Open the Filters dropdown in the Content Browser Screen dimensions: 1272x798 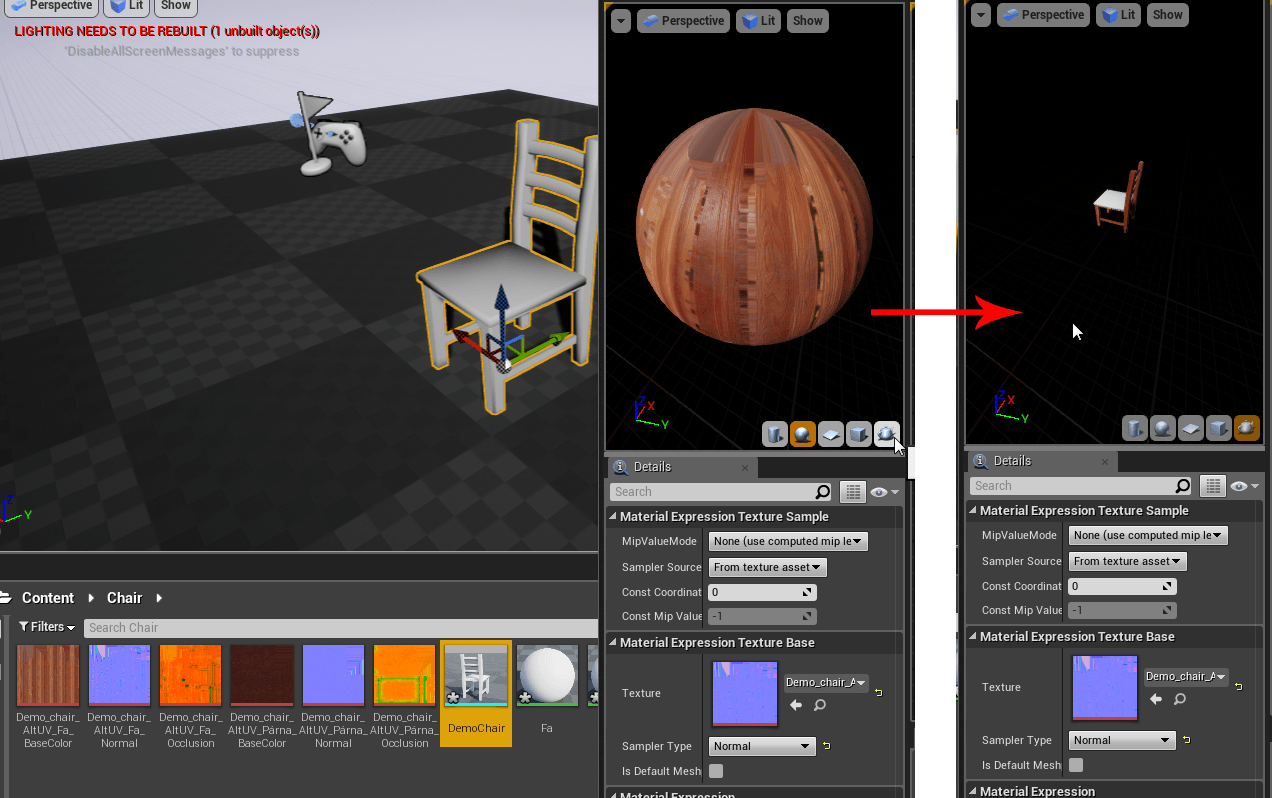click(x=48, y=627)
